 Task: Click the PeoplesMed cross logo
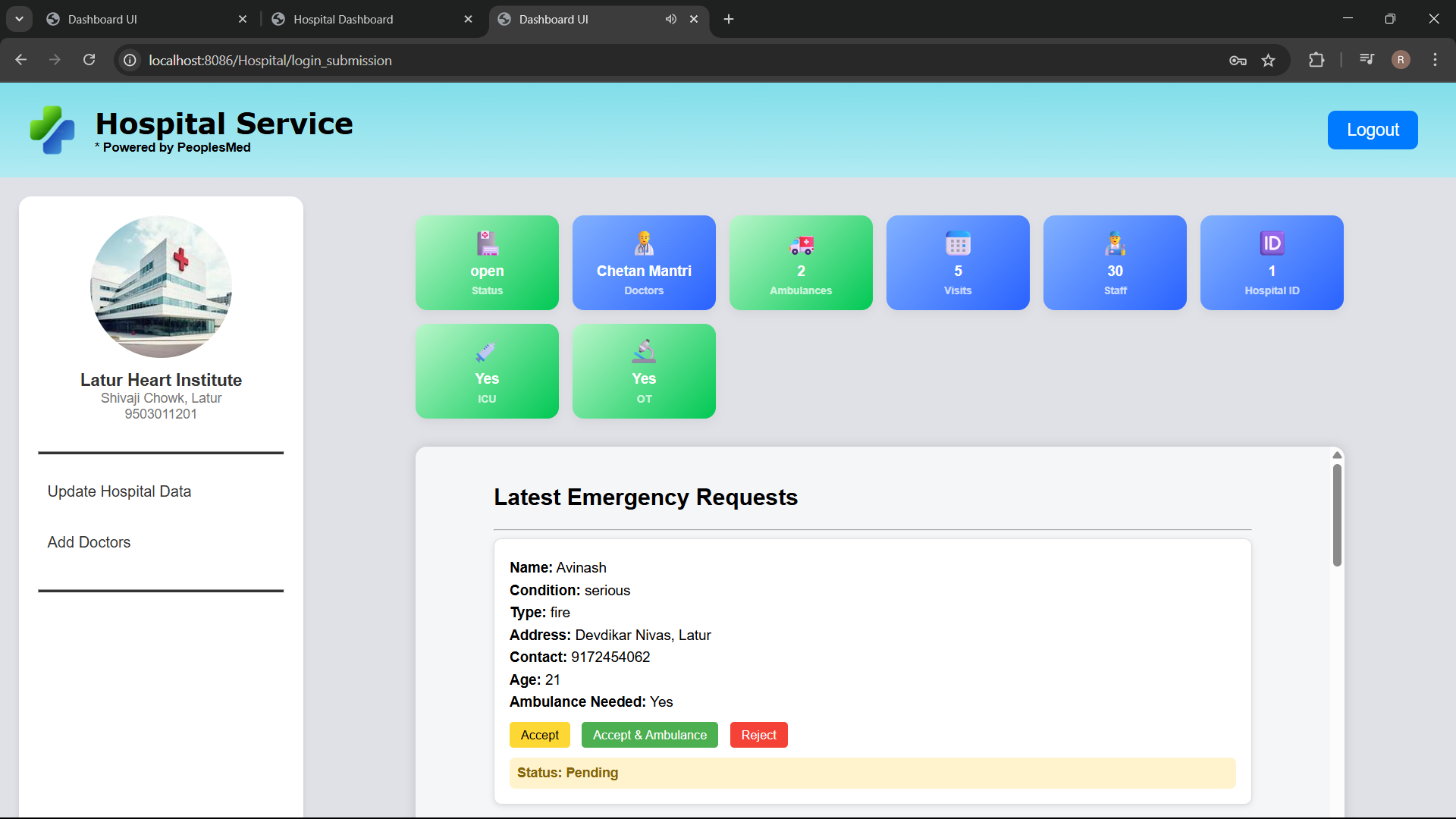52,130
